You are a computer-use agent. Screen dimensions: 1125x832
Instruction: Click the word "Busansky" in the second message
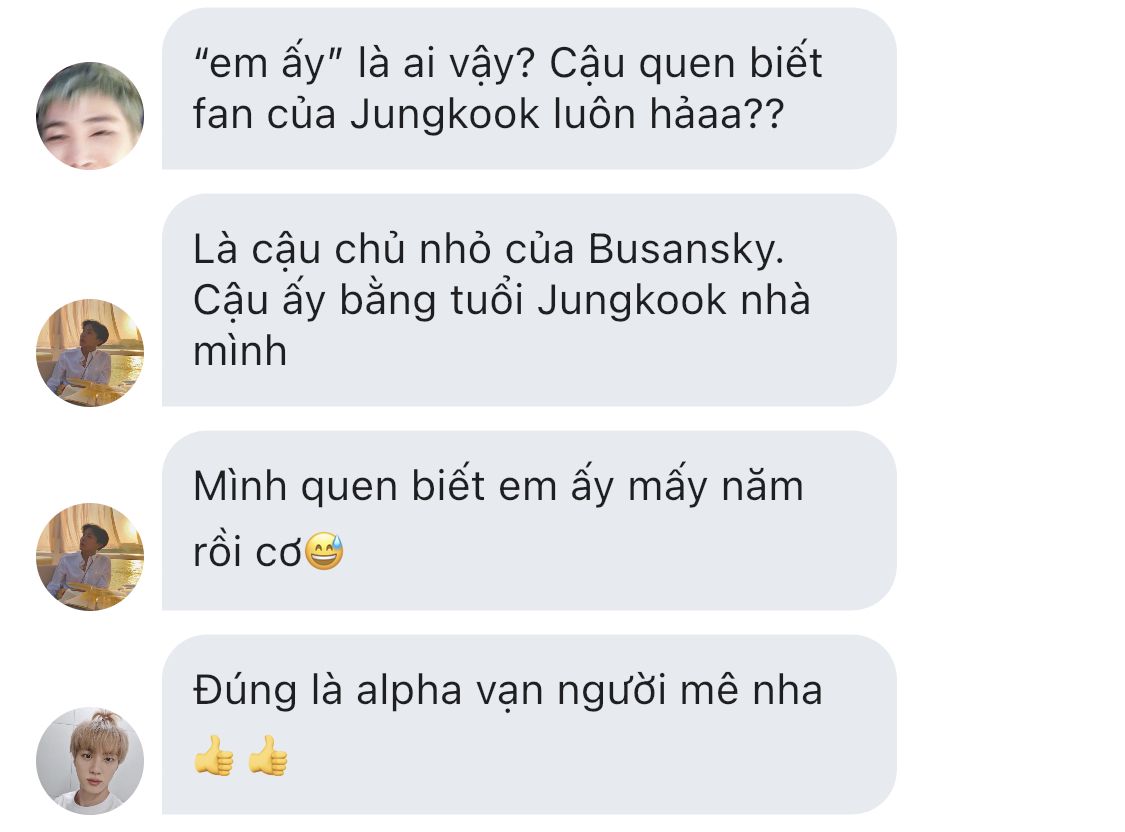point(686,251)
